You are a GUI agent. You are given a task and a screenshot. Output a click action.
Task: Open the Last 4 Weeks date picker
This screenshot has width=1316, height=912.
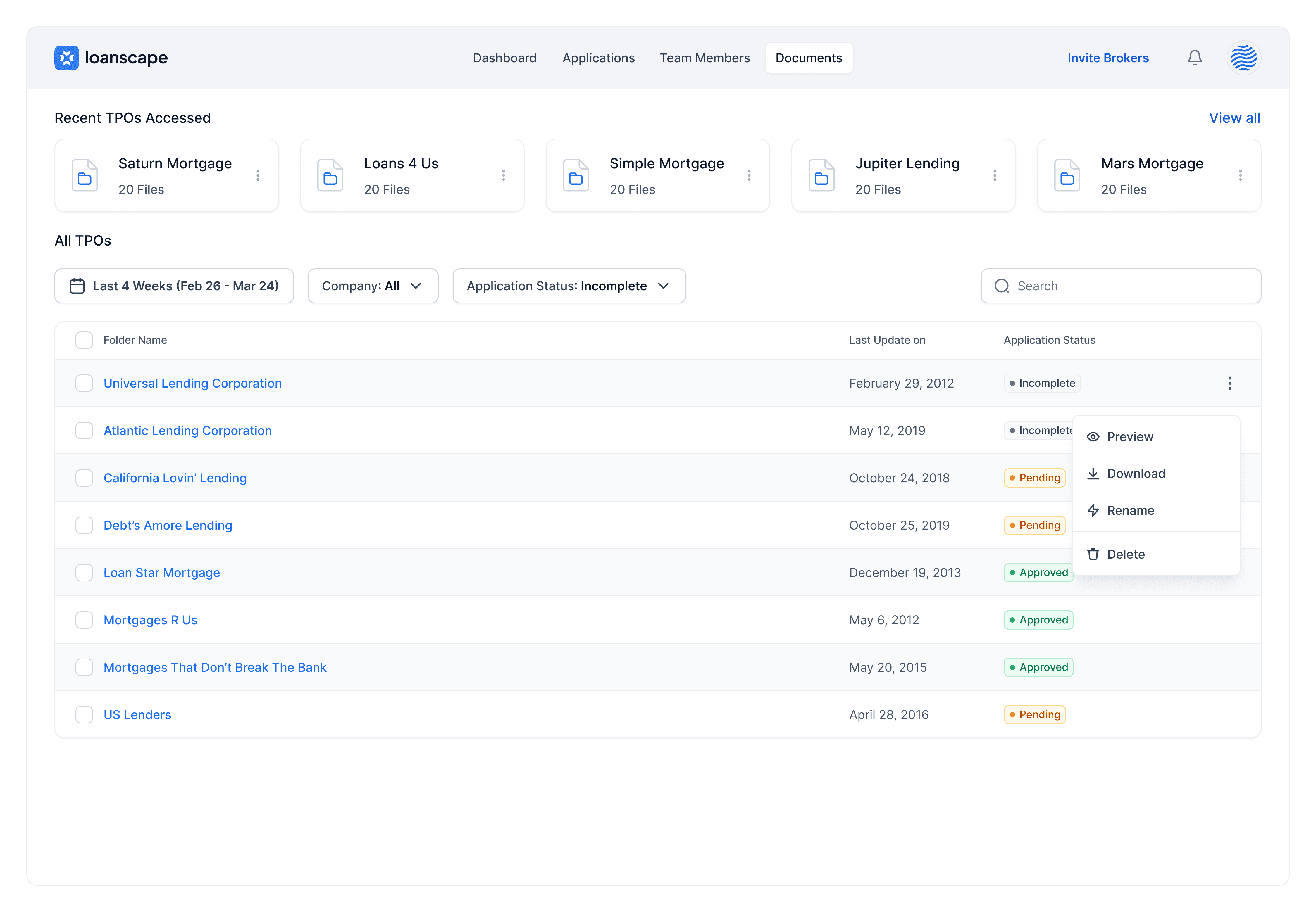click(174, 286)
